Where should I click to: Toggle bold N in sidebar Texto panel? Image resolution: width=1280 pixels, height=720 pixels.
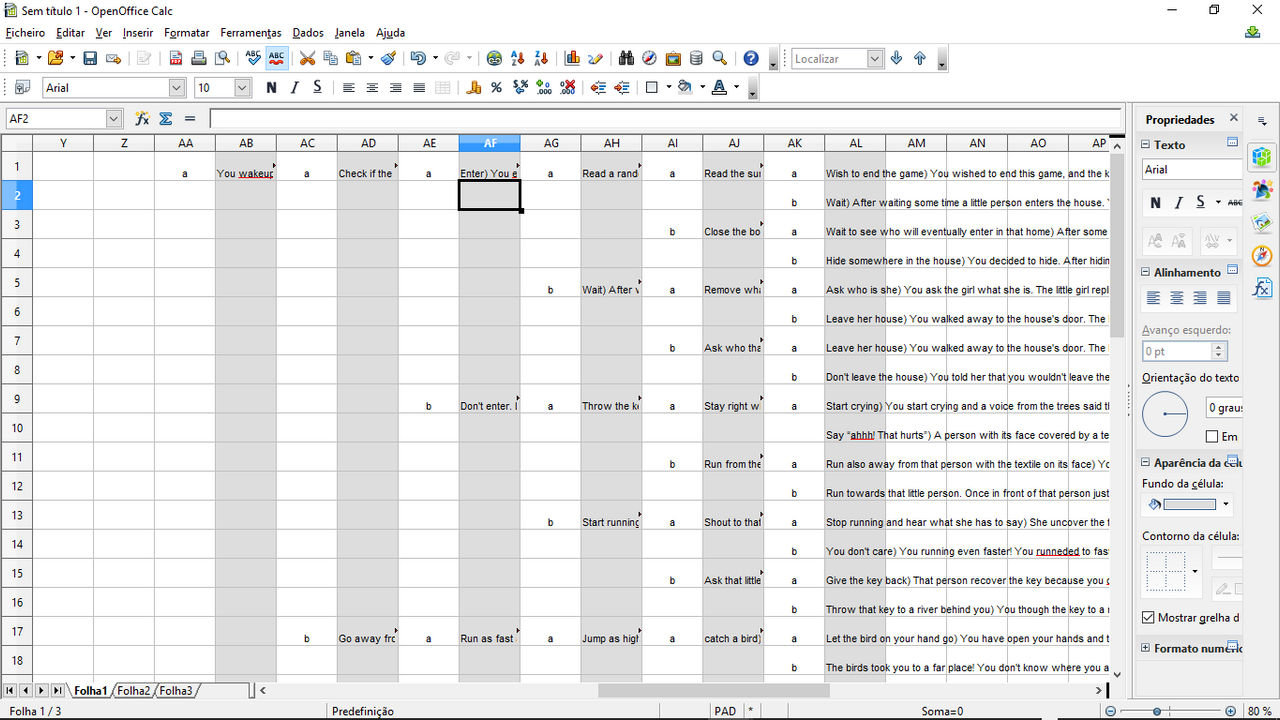1155,203
